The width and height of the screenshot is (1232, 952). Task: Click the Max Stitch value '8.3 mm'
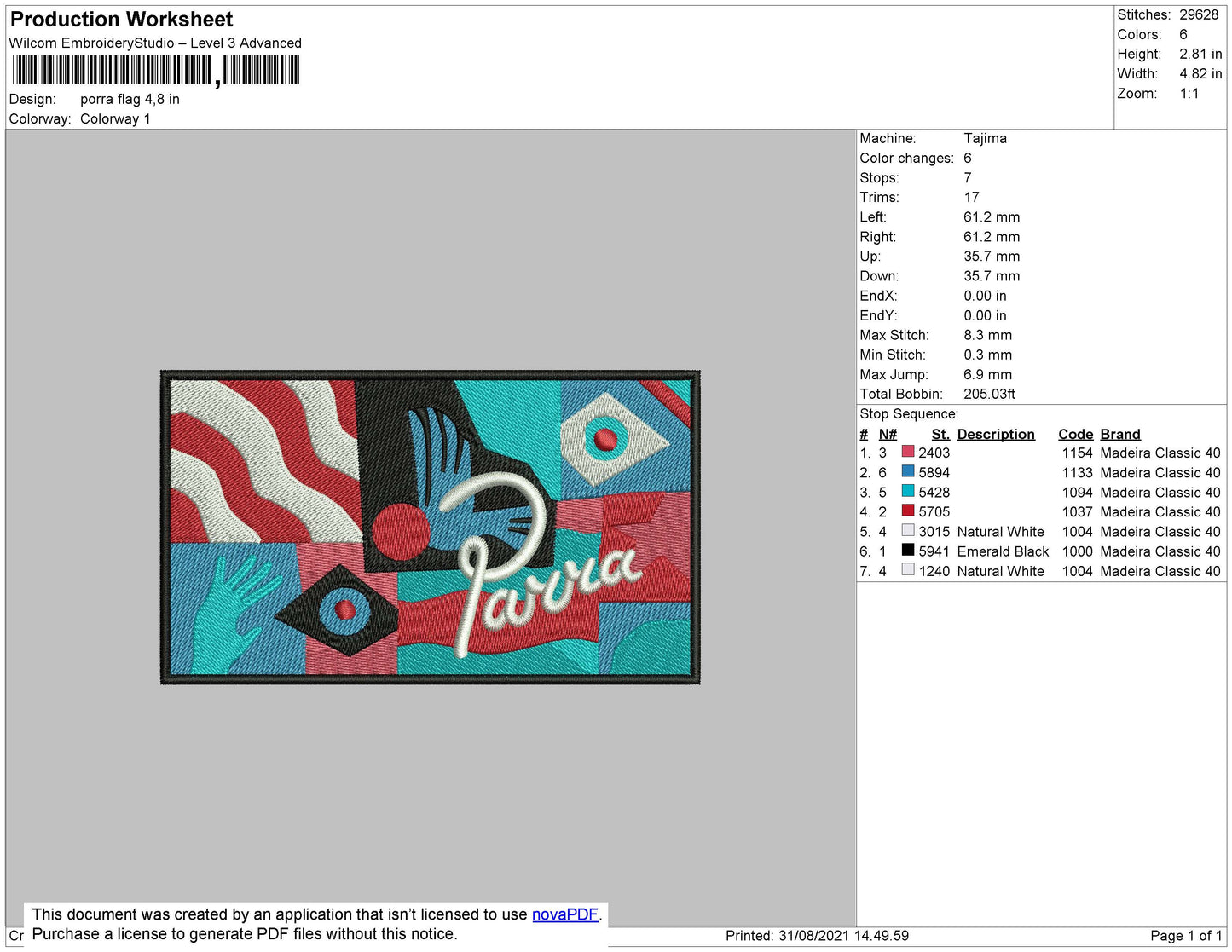tap(988, 335)
